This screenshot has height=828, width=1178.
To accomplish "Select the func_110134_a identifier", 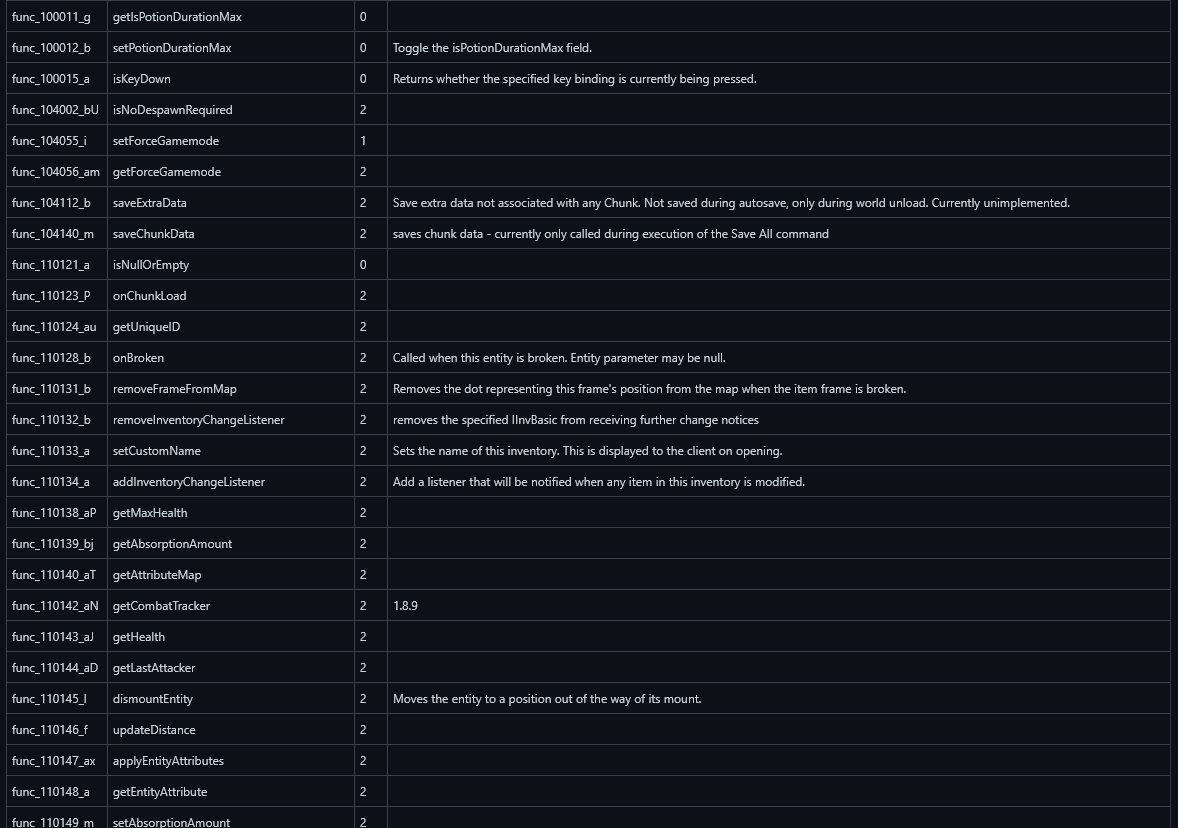I will tap(51, 482).
